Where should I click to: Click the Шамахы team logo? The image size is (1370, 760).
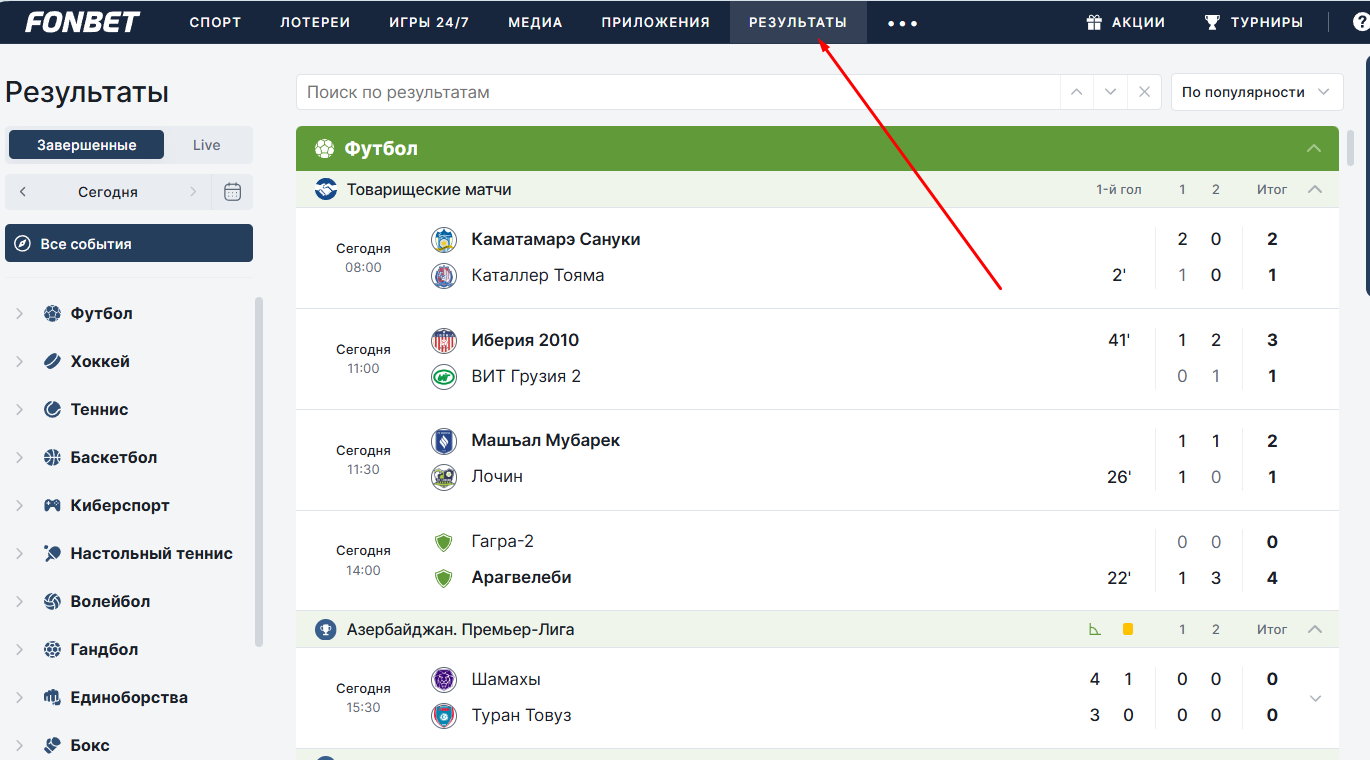pyautogui.click(x=444, y=680)
